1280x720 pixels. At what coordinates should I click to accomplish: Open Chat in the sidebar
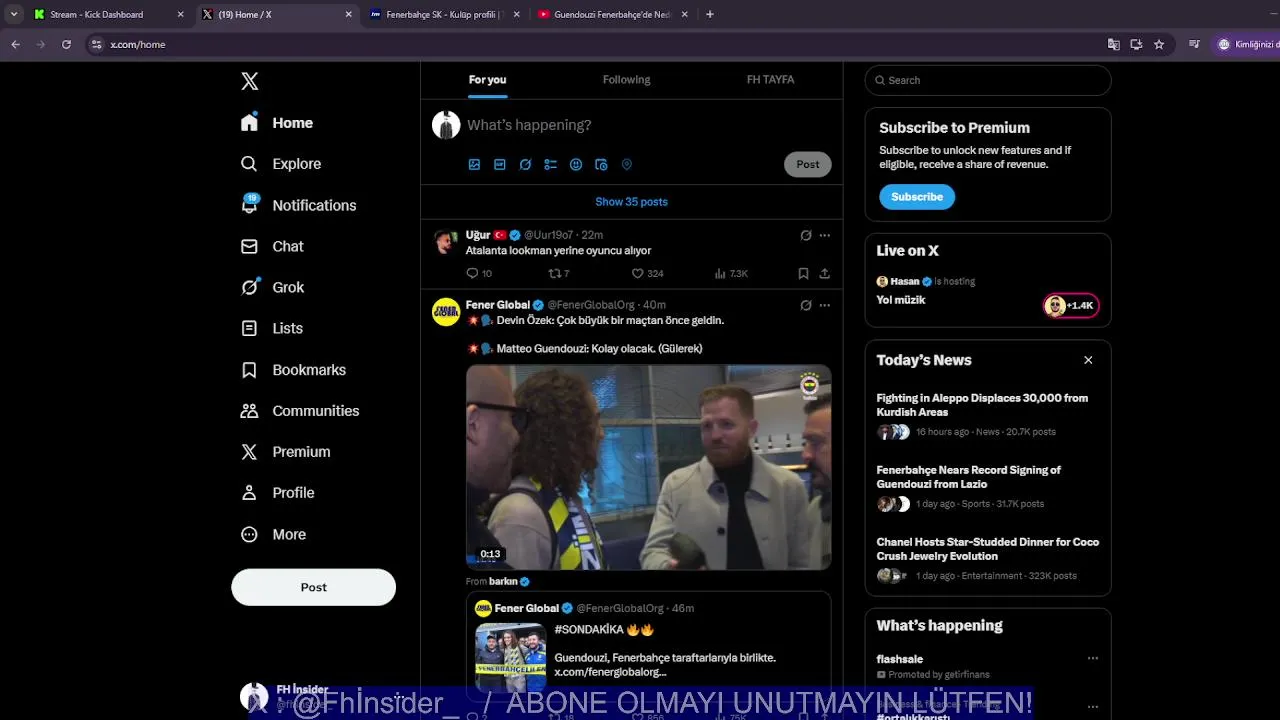coord(272,246)
